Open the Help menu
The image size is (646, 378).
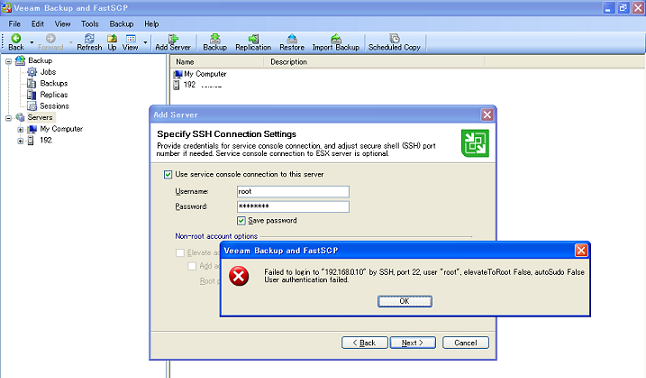pos(152,24)
